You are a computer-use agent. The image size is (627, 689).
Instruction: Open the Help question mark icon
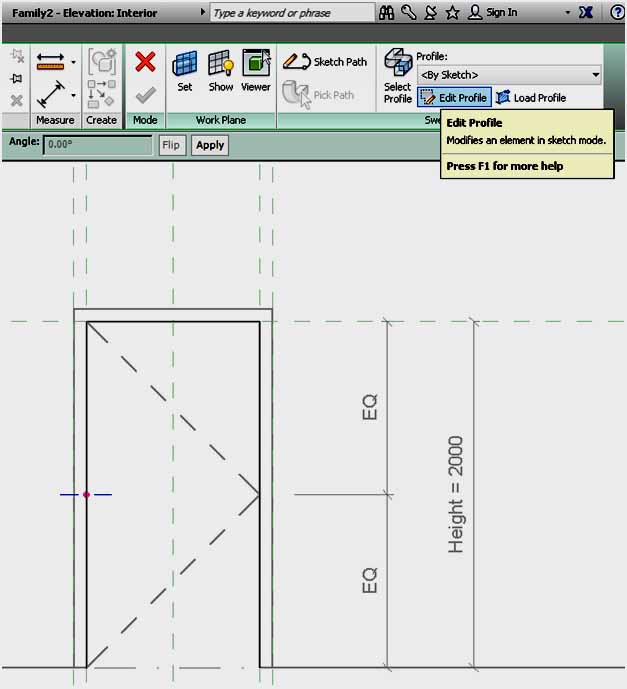point(618,12)
